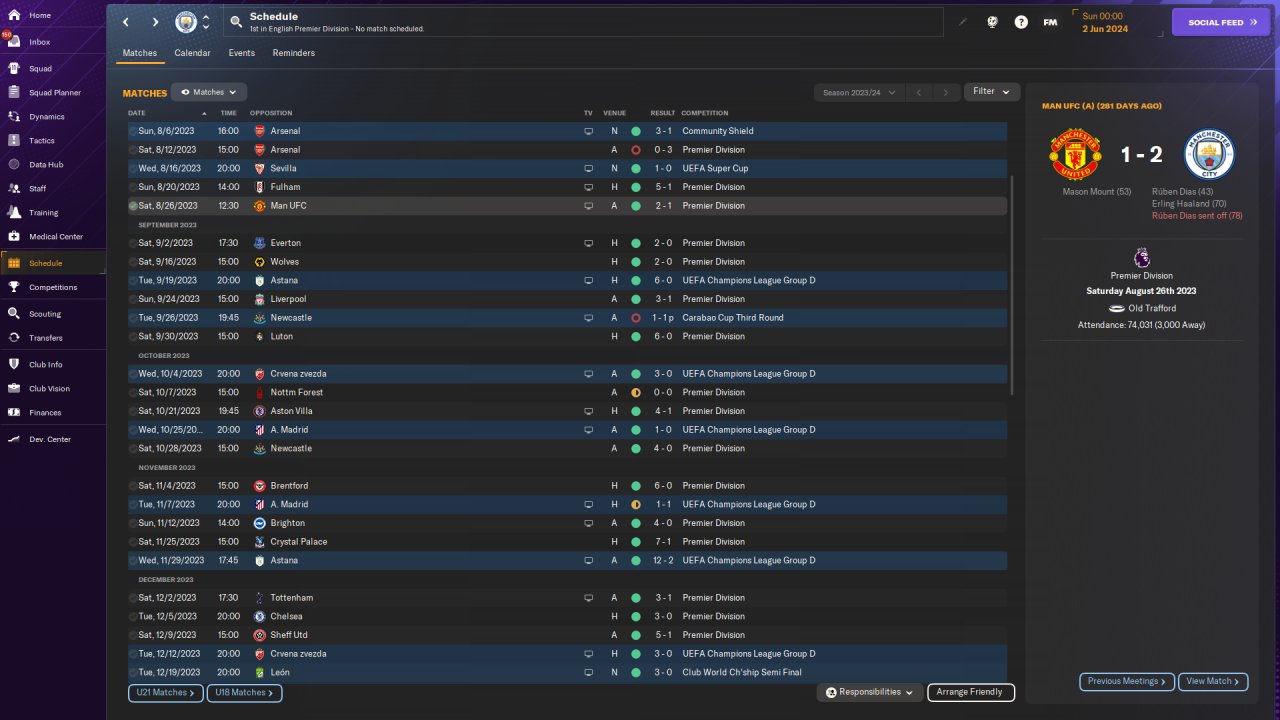Open the Home section in sidebar
This screenshot has width=1280, height=720.
pyautogui.click(x=40, y=16)
